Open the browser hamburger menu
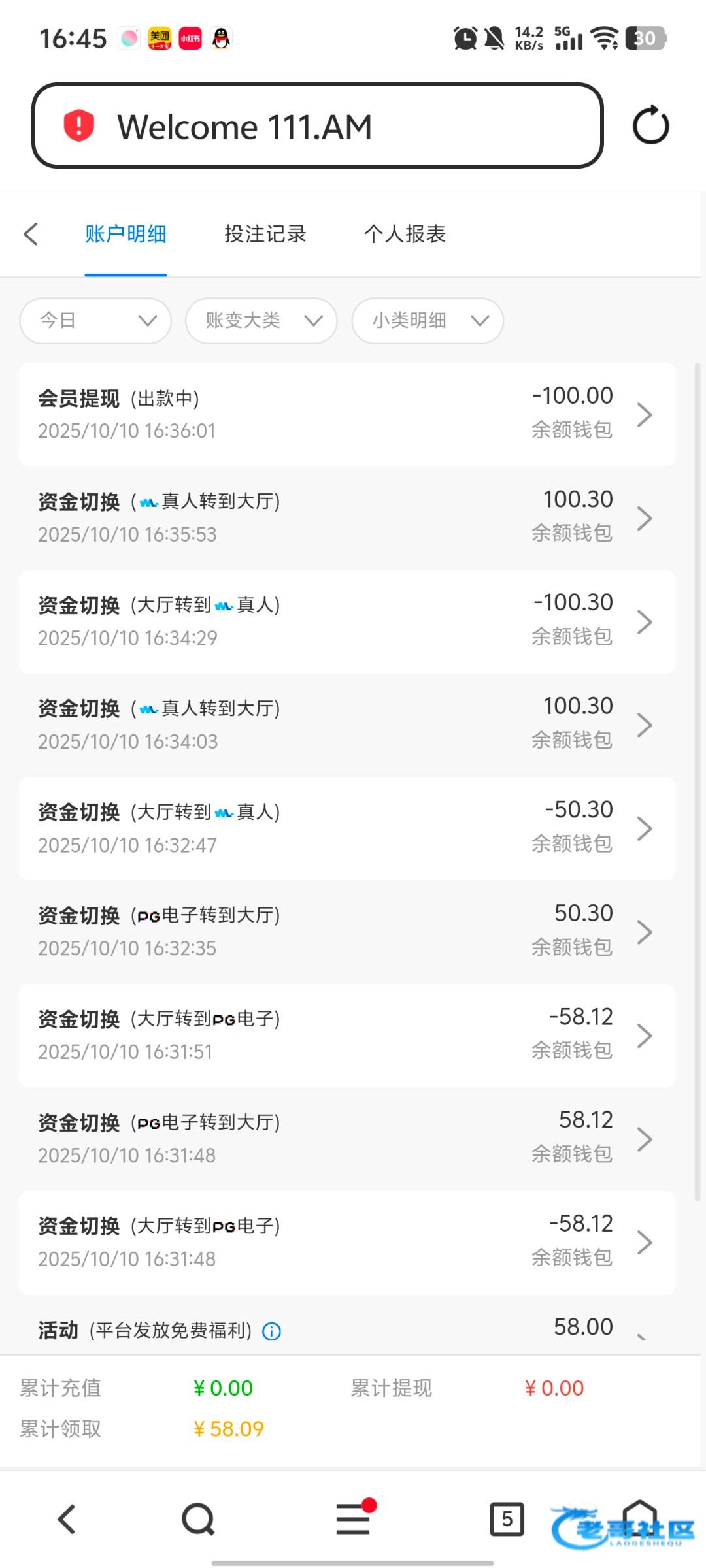 353,1519
